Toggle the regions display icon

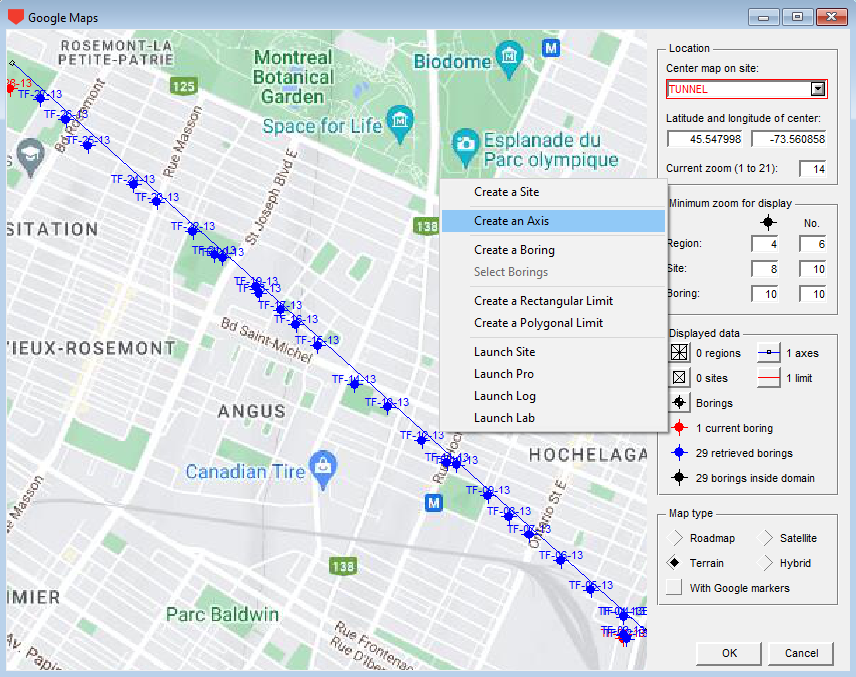pyautogui.click(x=679, y=353)
